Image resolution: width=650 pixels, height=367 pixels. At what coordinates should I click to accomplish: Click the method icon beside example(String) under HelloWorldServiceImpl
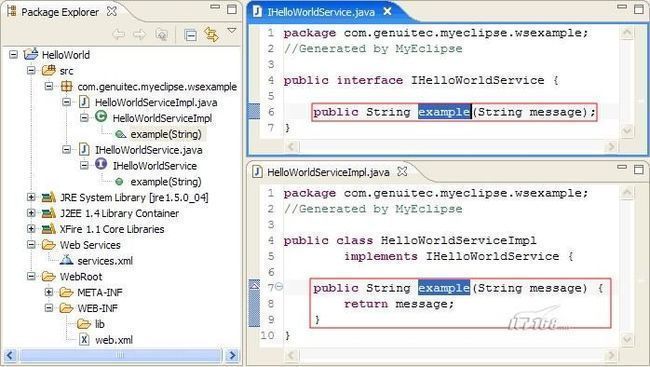120,134
